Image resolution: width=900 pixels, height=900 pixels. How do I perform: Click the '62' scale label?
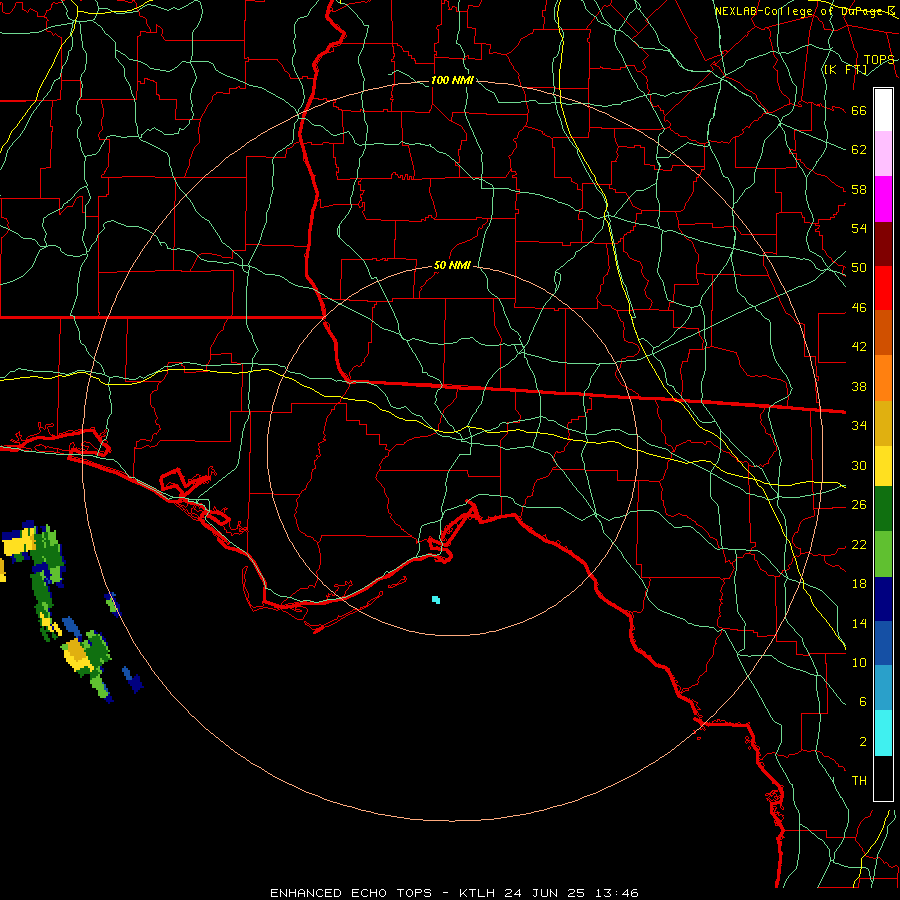(859, 150)
